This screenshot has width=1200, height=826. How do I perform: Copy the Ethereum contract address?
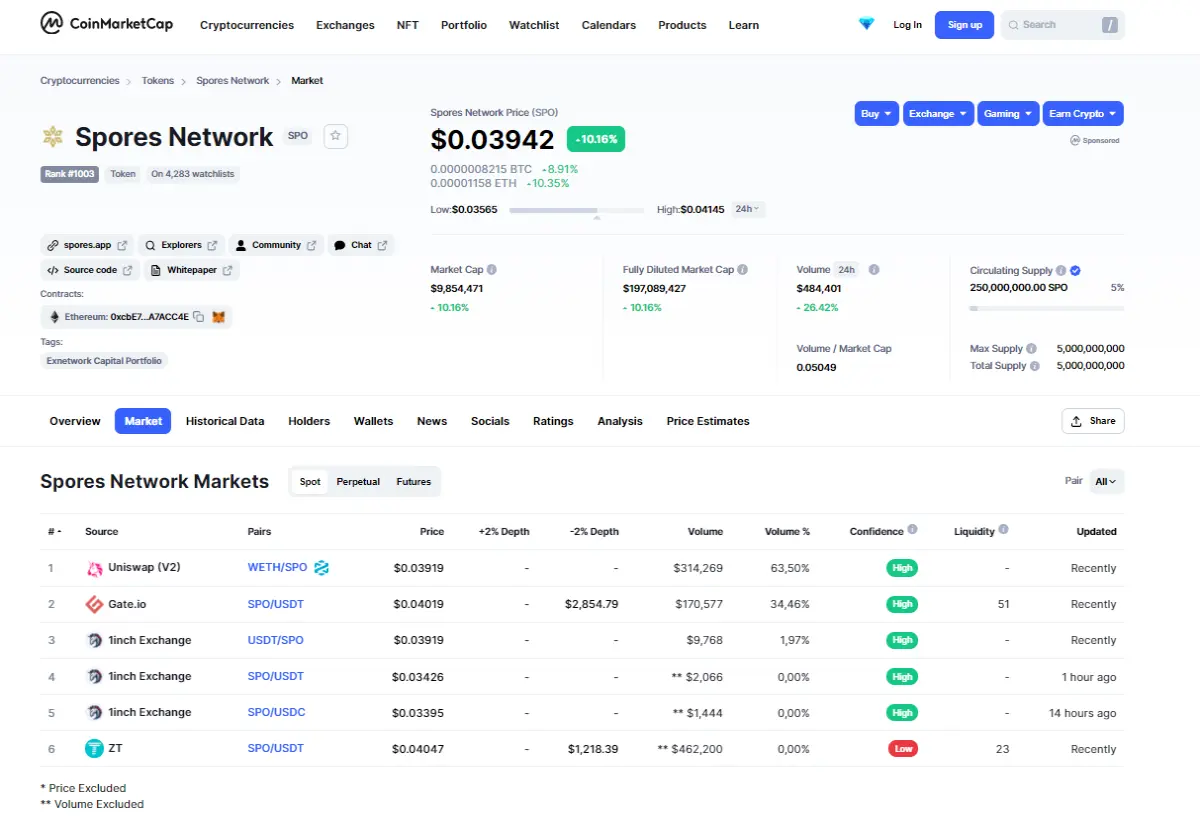(199, 317)
